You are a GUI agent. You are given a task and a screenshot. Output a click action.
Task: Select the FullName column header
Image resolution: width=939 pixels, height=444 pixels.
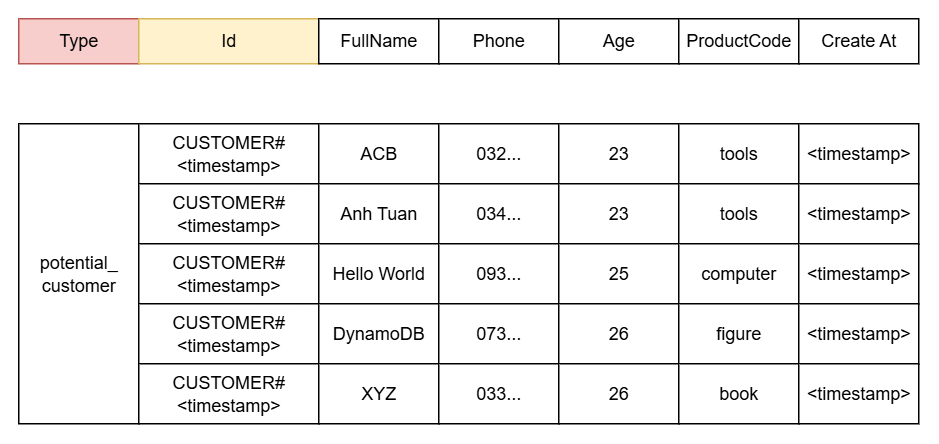tap(378, 41)
